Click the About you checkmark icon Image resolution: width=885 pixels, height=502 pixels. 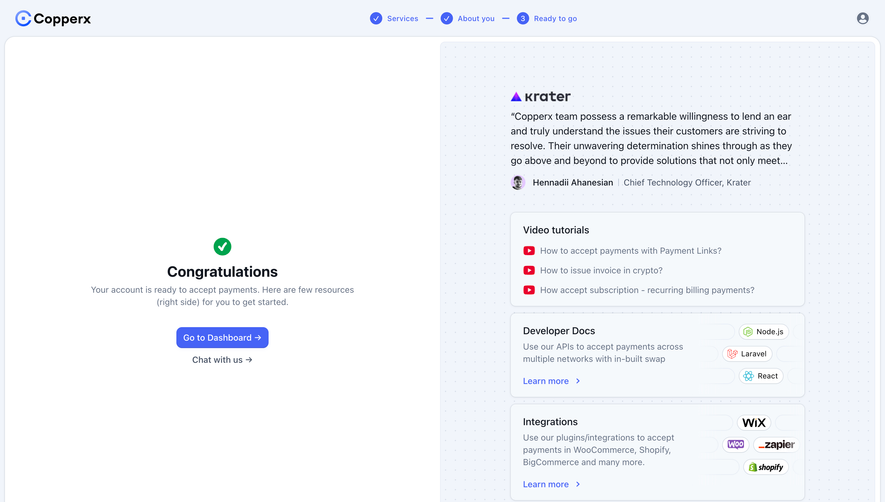click(x=446, y=19)
